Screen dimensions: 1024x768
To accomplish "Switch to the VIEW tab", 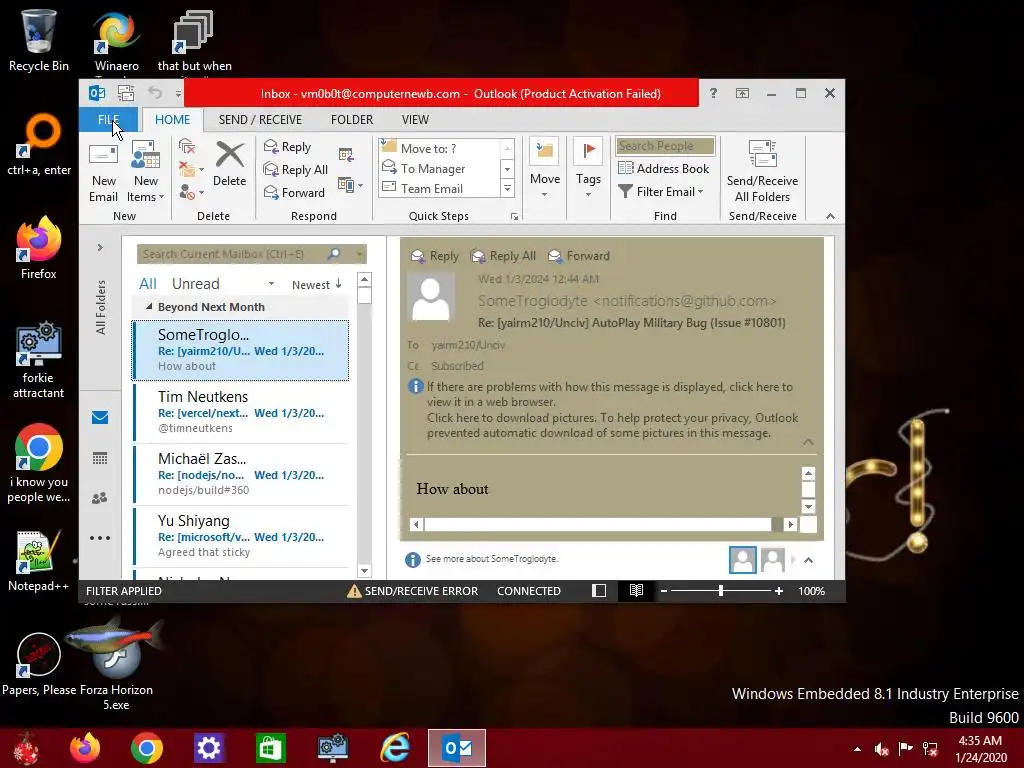I will [x=415, y=120].
